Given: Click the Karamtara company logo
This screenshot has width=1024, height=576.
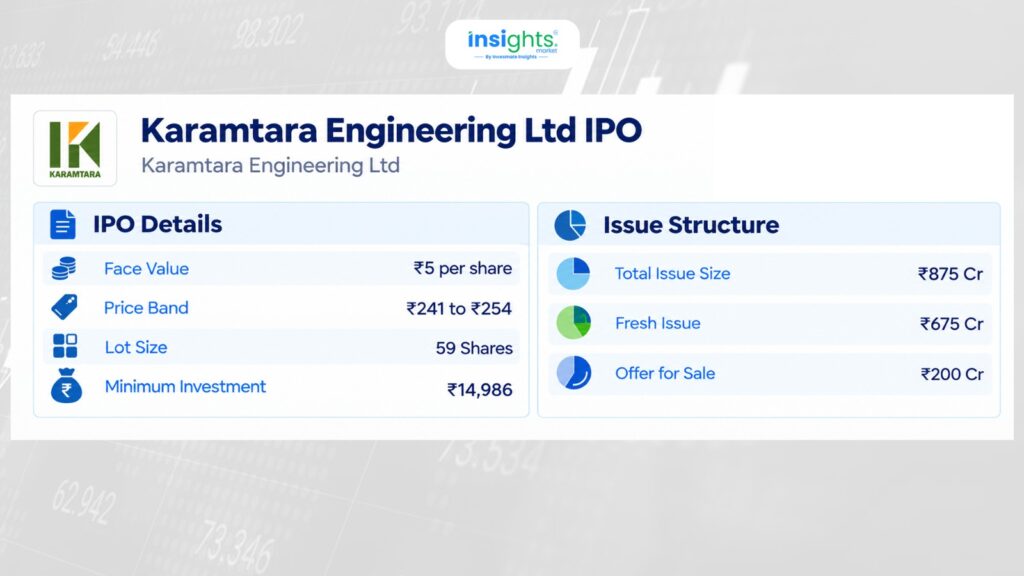Looking at the screenshot, I should (x=75, y=148).
